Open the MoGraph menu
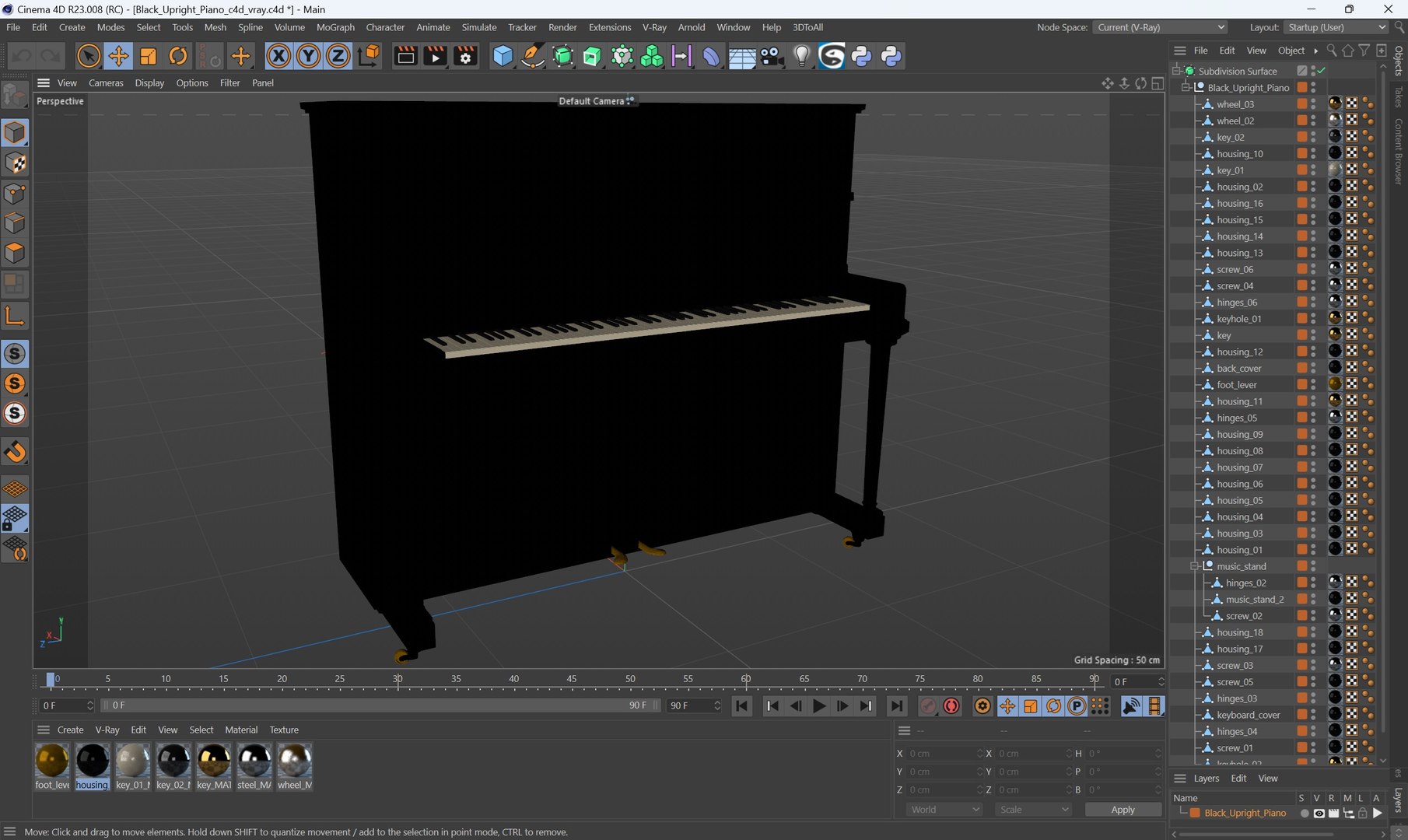Viewport: 1408px width, 840px height. (335, 27)
